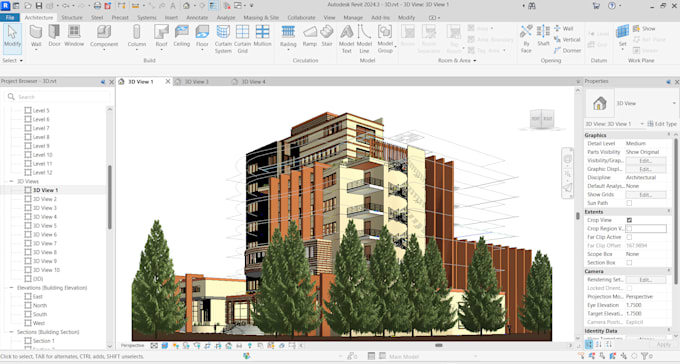Toggle the Crop View checkbox

[x=629, y=220]
